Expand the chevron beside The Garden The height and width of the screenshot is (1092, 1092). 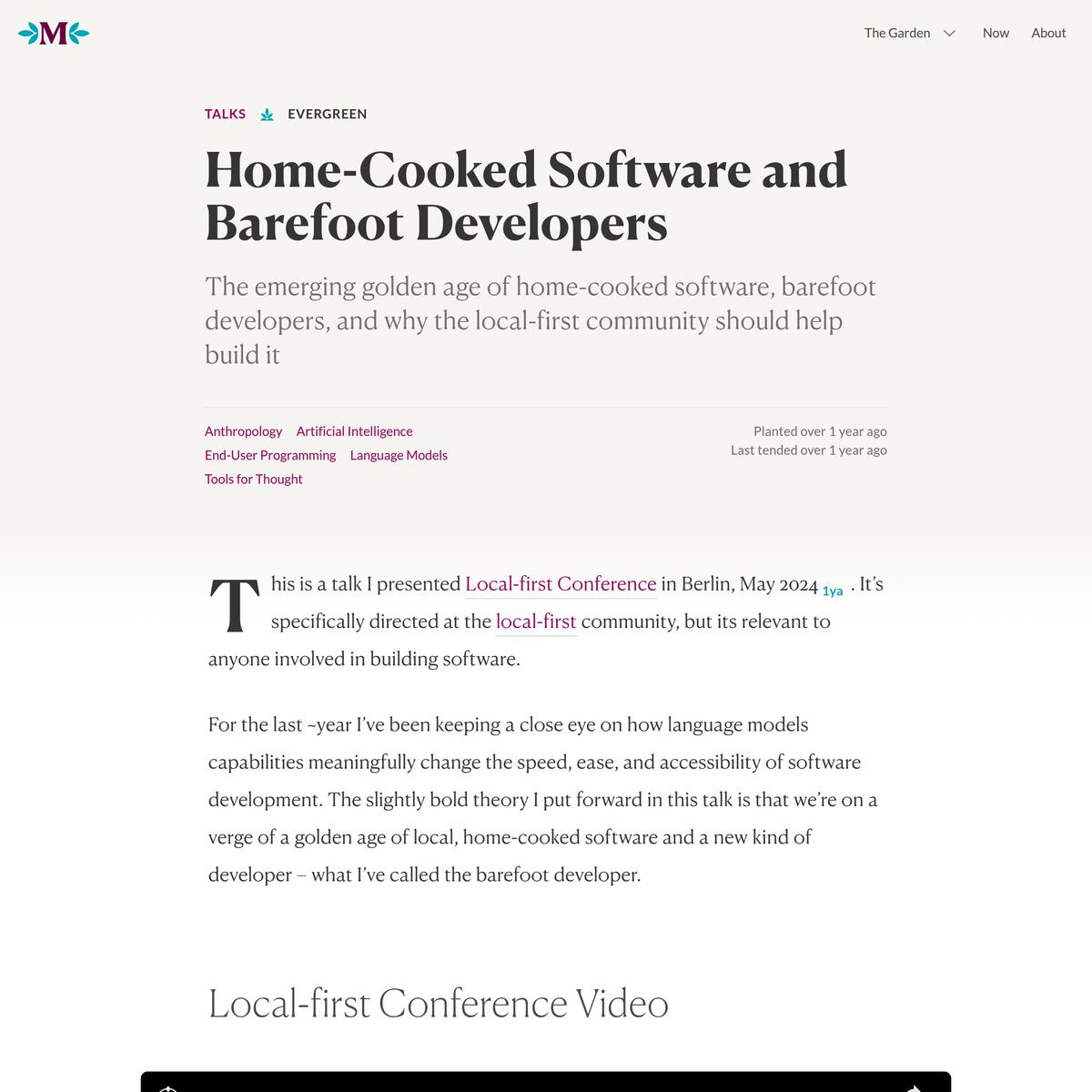pos(949,34)
